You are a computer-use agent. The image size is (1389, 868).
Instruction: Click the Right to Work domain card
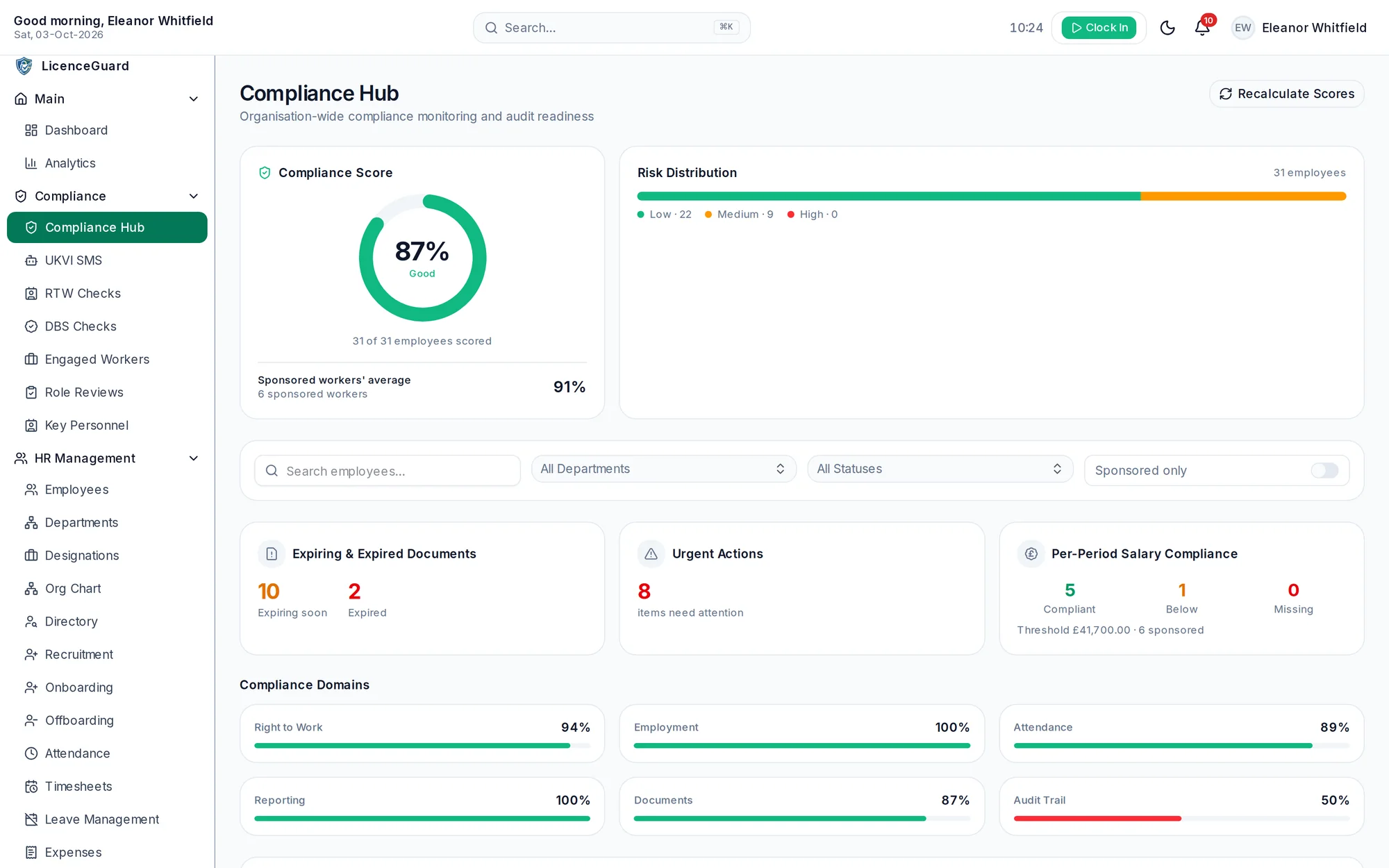click(x=422, y=734)
